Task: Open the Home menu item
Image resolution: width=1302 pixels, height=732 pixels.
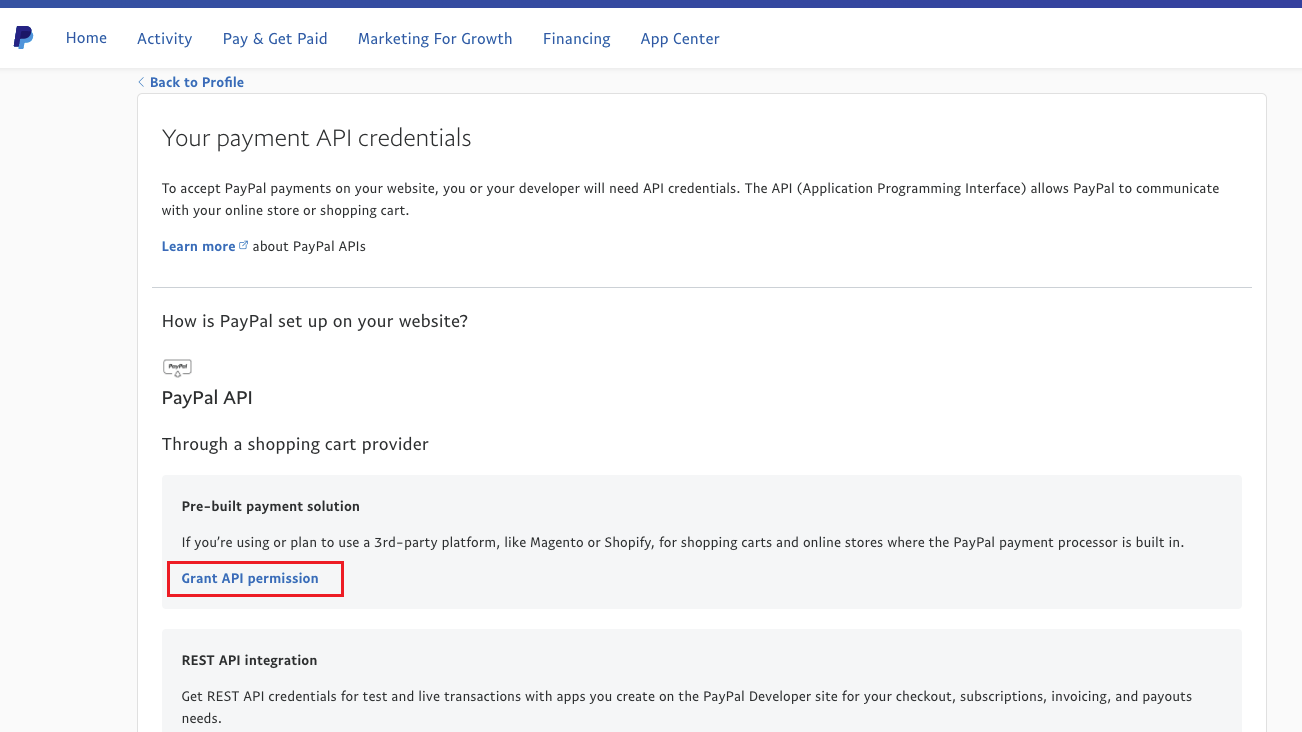Action: pyautogui.click(x=86, y=38)
